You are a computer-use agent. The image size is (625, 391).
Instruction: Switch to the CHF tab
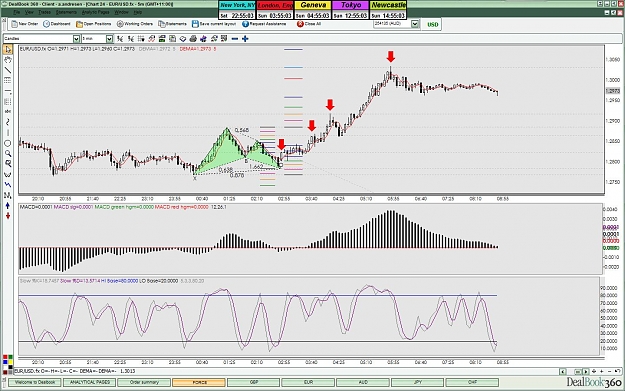(472, 382)
